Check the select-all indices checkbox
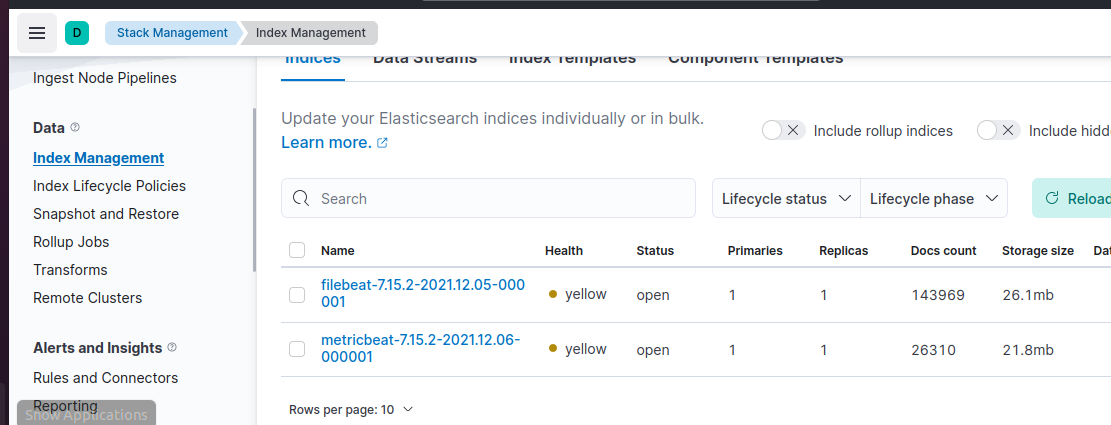Screen dimensions: 1111x425 [297, 250]
